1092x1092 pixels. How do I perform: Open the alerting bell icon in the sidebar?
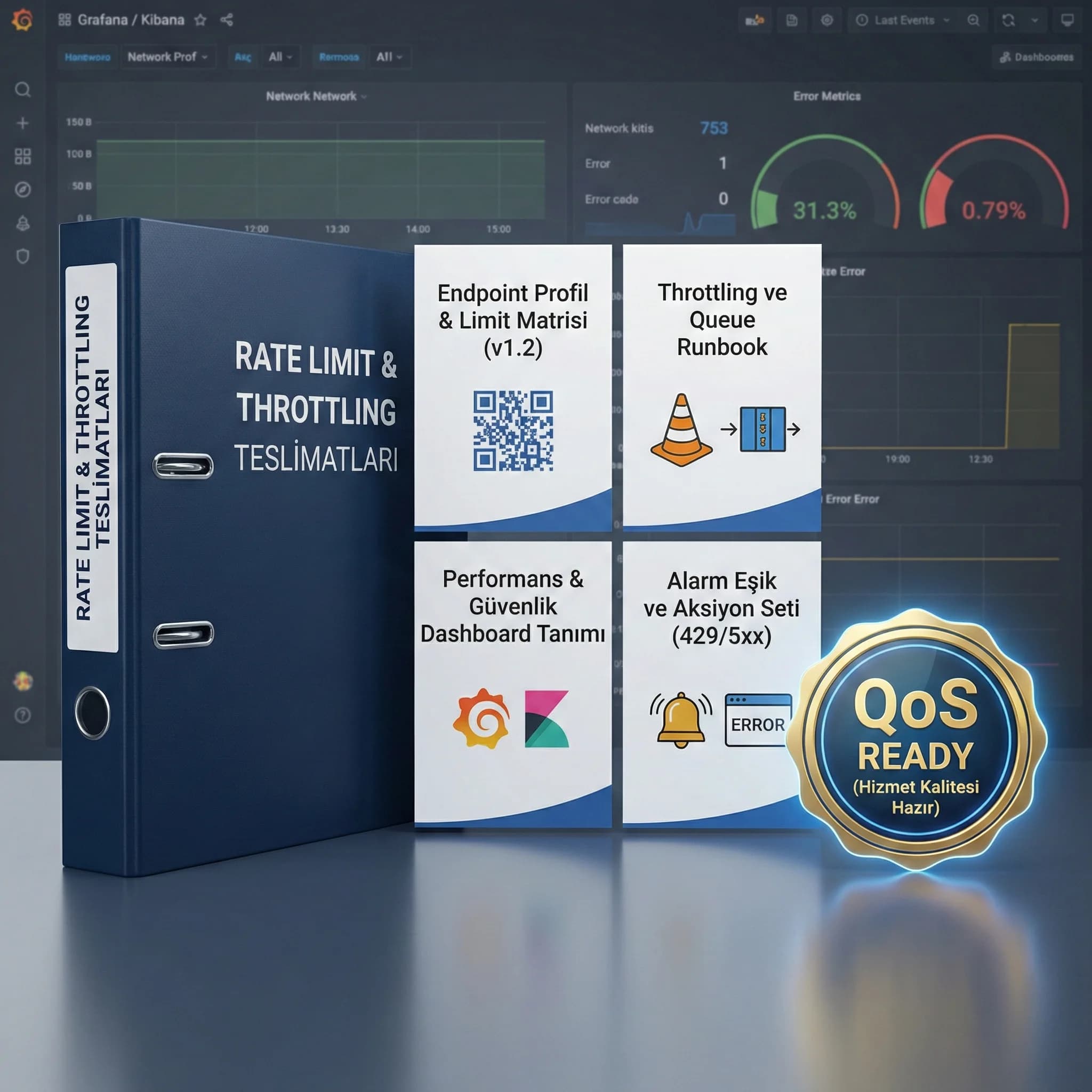(x=22, y=223)
